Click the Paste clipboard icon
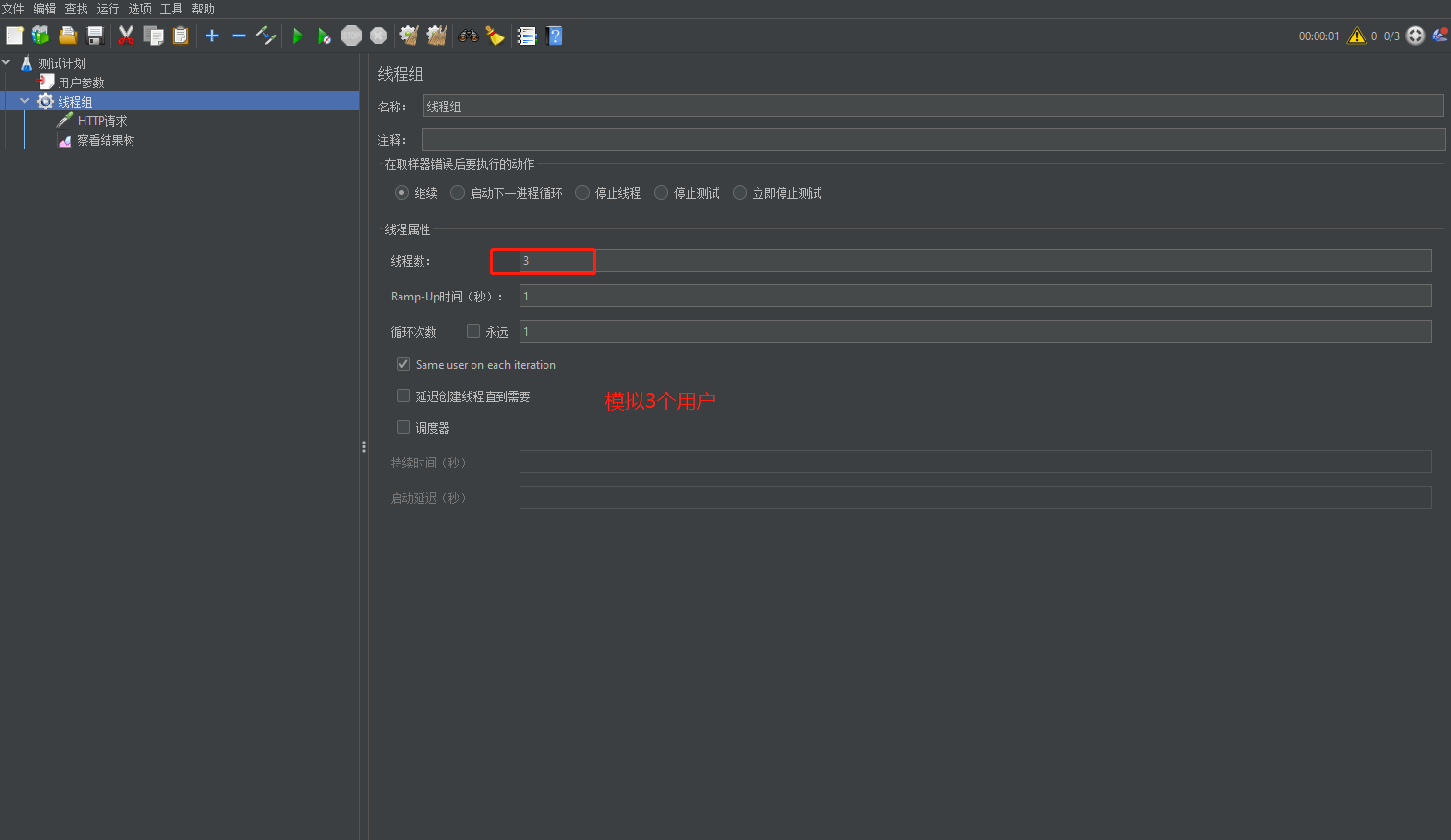 pyautogui.click(x=180, y=36)
